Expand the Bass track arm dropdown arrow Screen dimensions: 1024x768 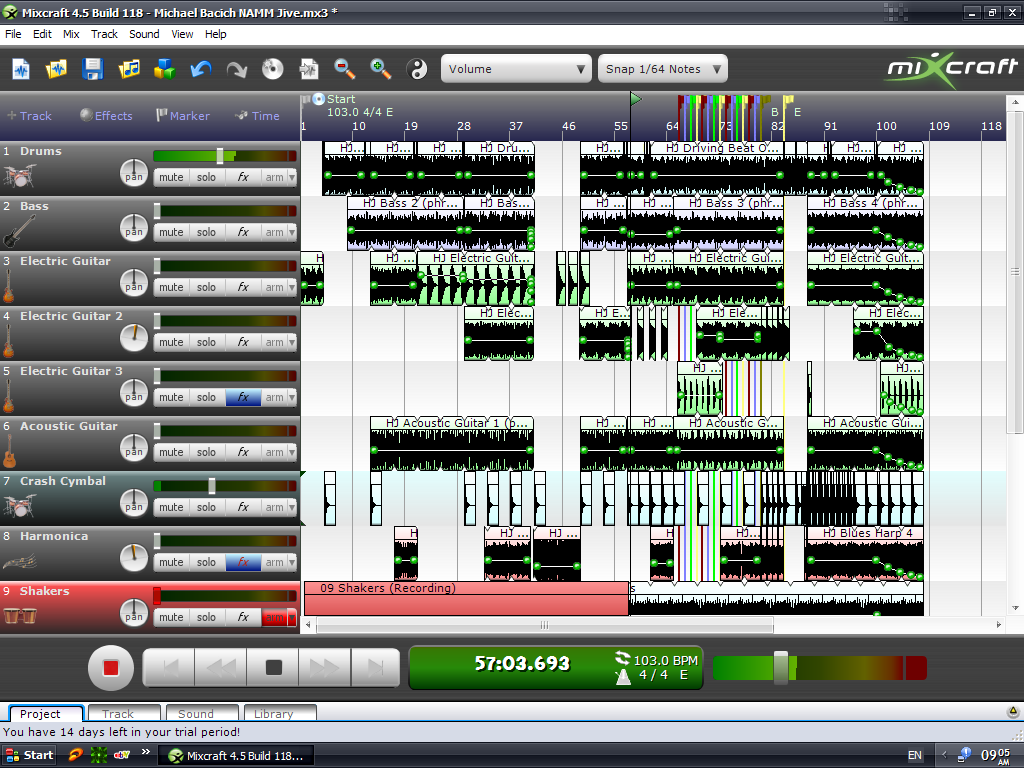pyautogui.click(x=292, y=232)
